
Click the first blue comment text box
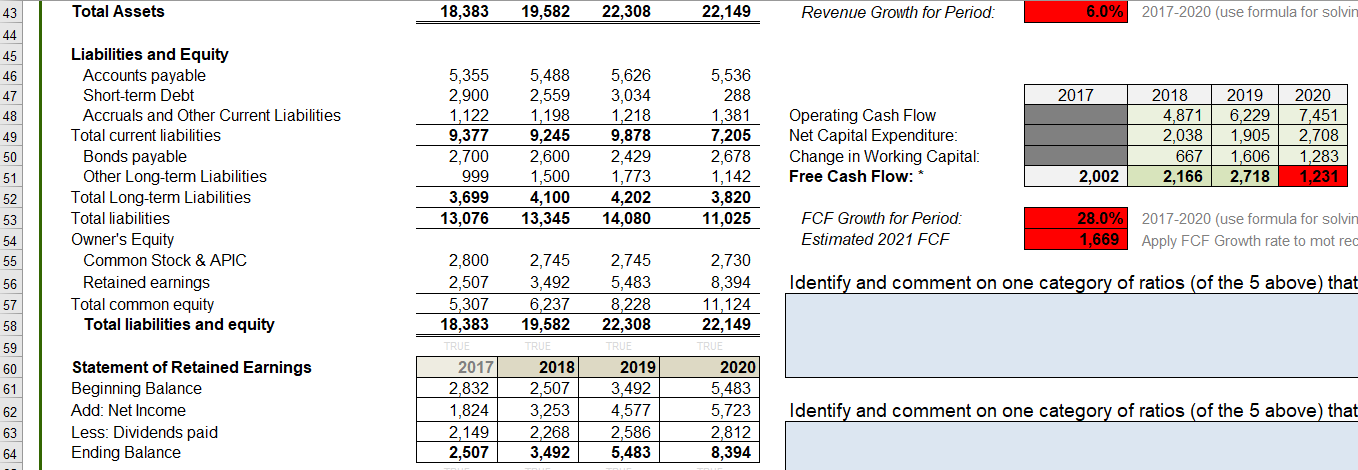click(1071, 335)
